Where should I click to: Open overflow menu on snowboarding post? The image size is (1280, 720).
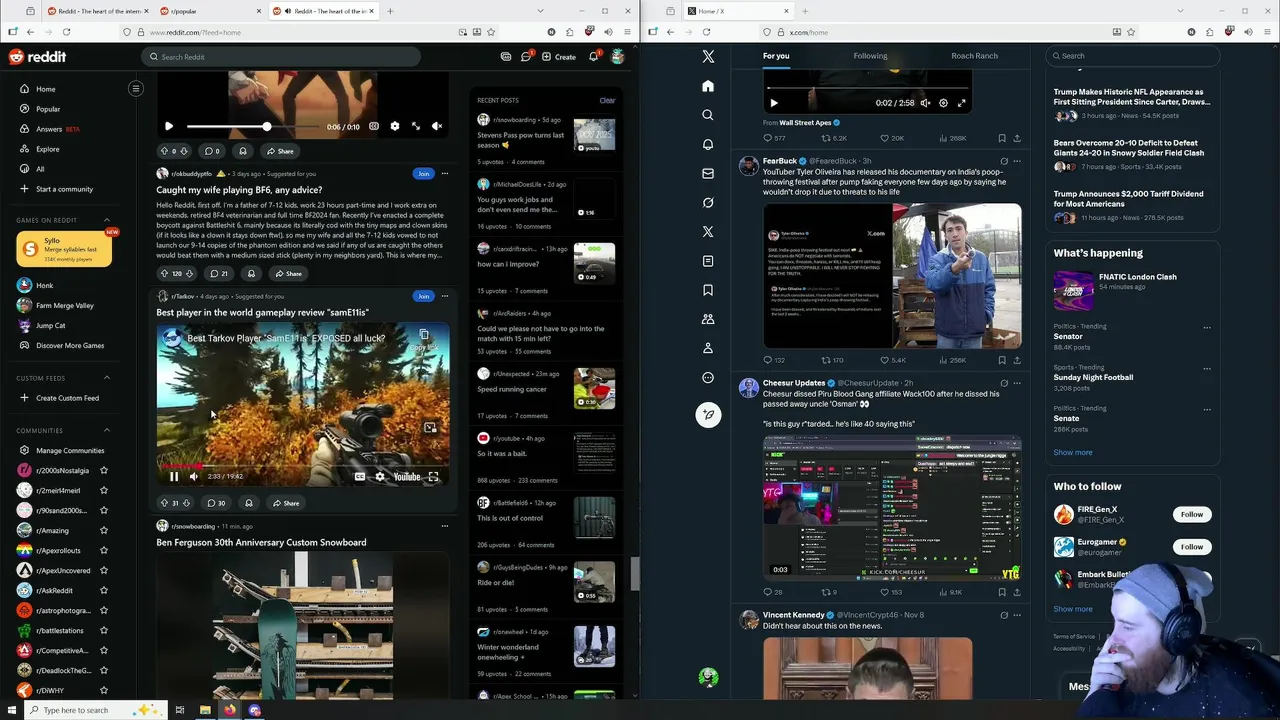(x=445, y=526)
